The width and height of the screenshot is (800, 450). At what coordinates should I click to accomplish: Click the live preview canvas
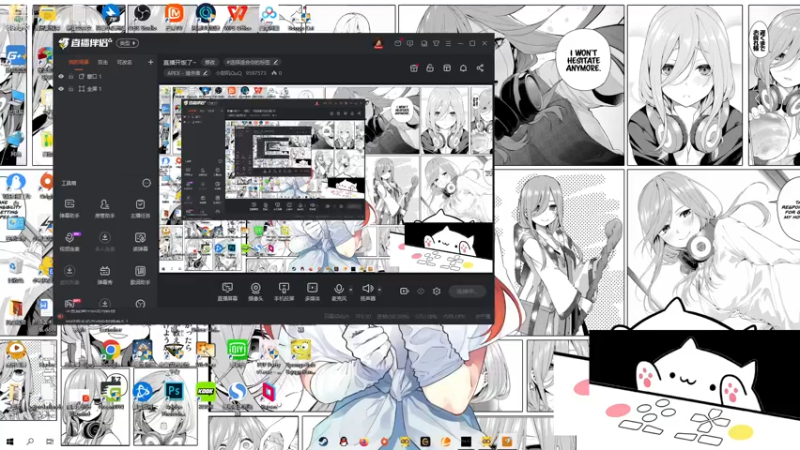(x=326, y=179)
